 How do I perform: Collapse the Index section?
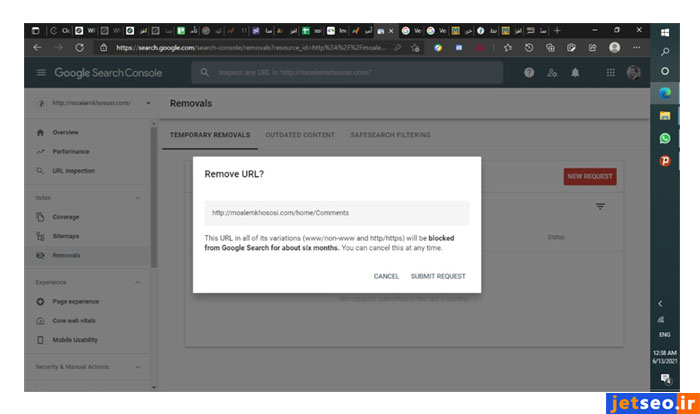(138, 198)
